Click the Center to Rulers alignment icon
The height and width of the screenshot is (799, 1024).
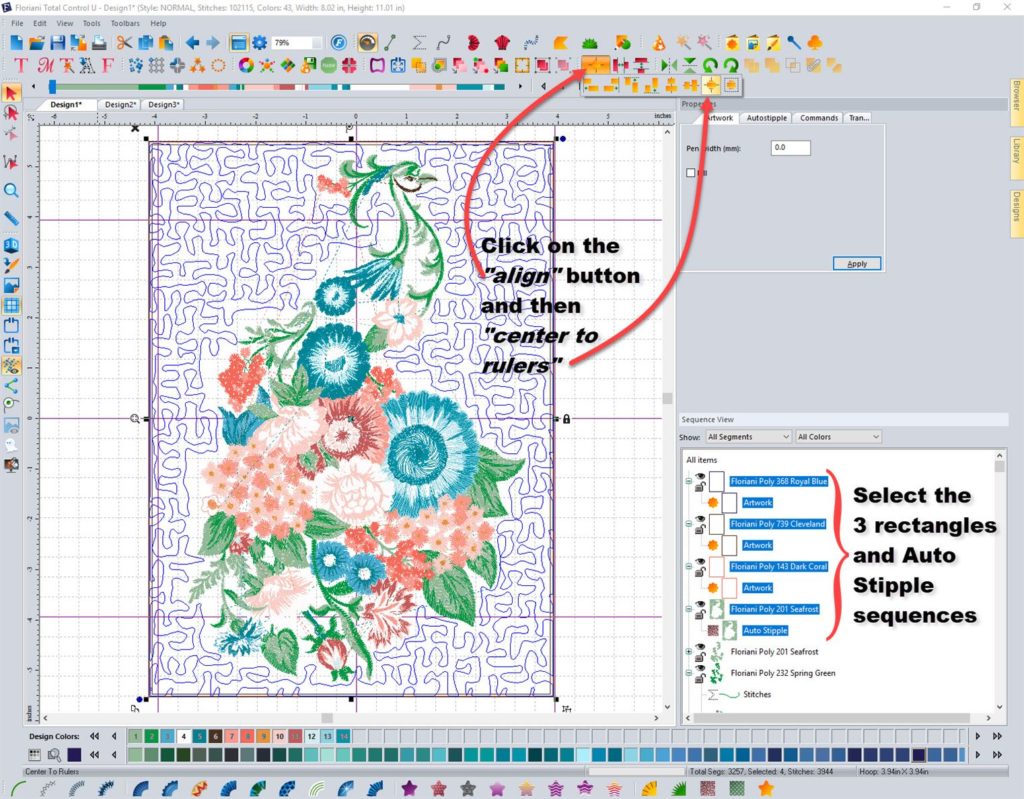pos(711,86)
